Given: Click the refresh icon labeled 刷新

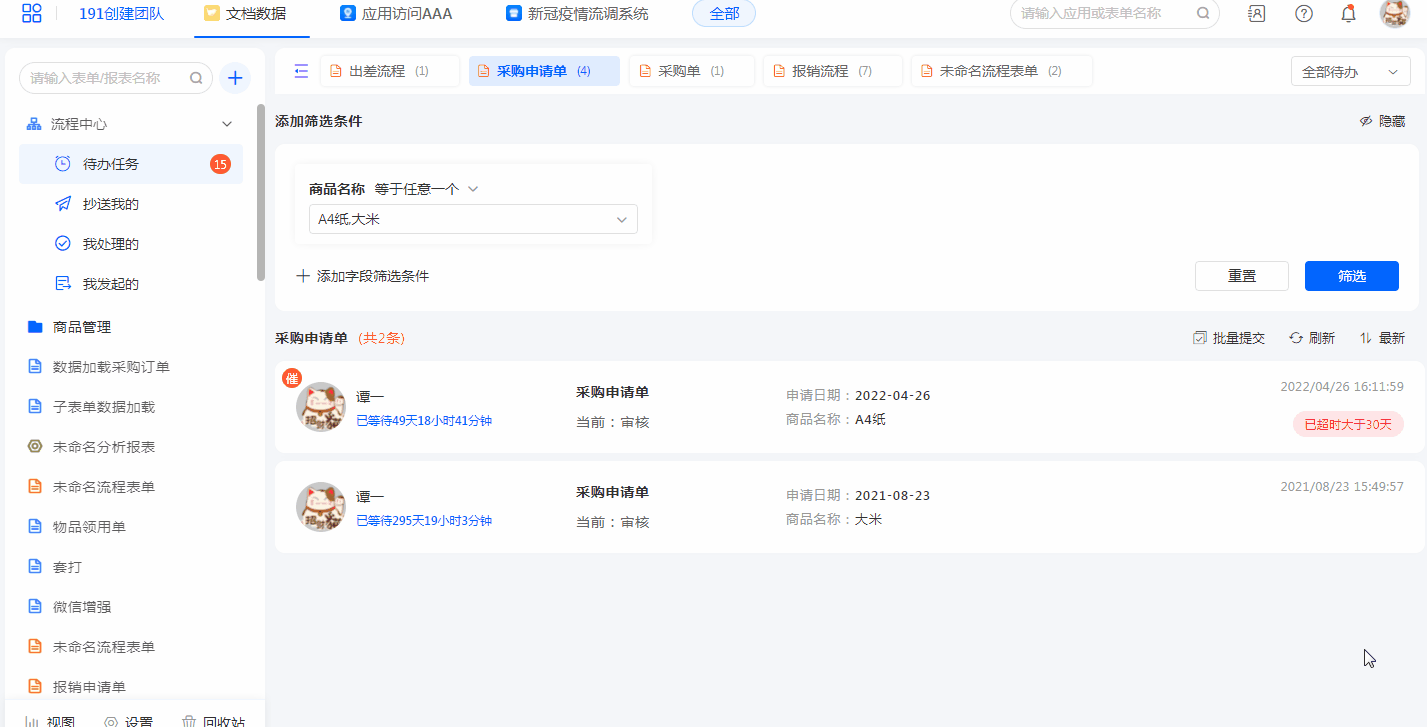Looking at the screenshot, I should click(x=1311, y=338).
